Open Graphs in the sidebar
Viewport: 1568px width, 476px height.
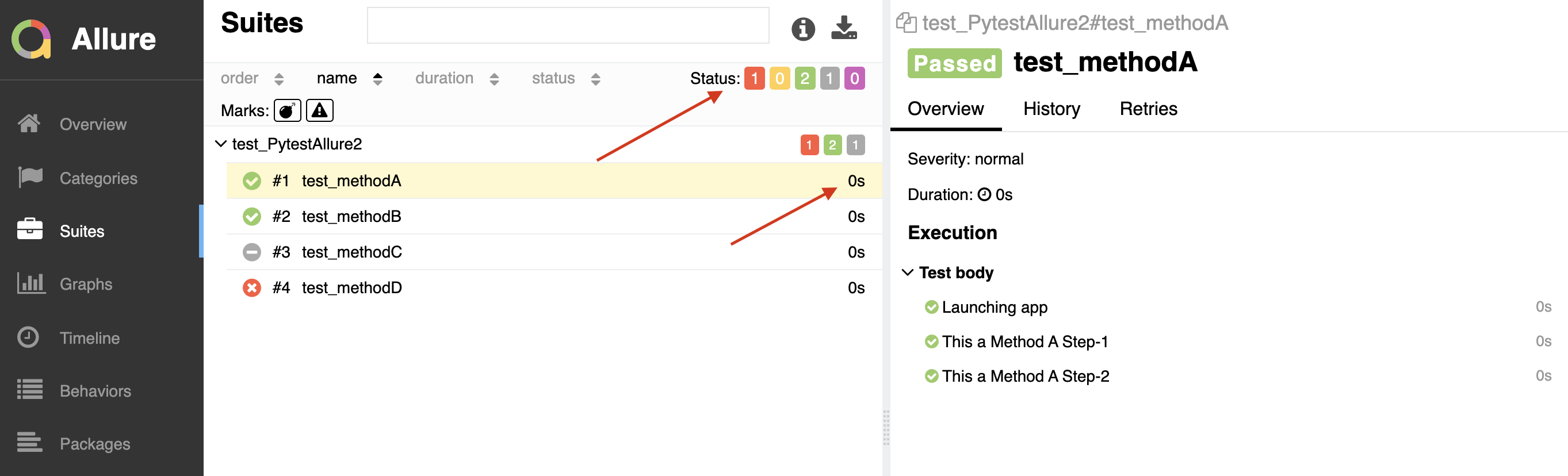click(86, 283)
